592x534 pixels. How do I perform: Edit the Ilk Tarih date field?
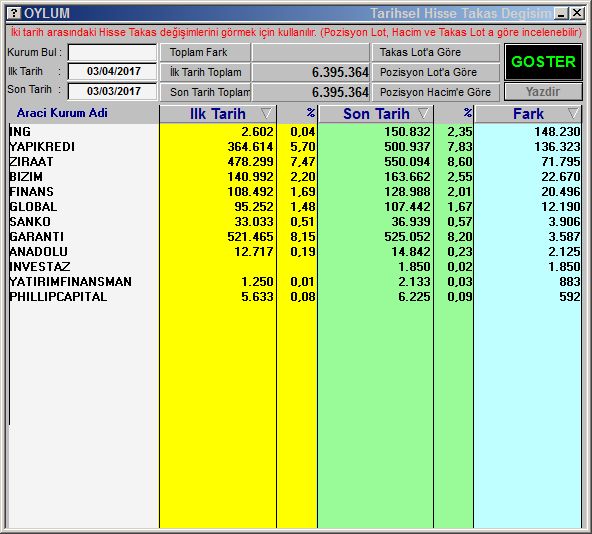pyautogui.click(x=112, y=71)
